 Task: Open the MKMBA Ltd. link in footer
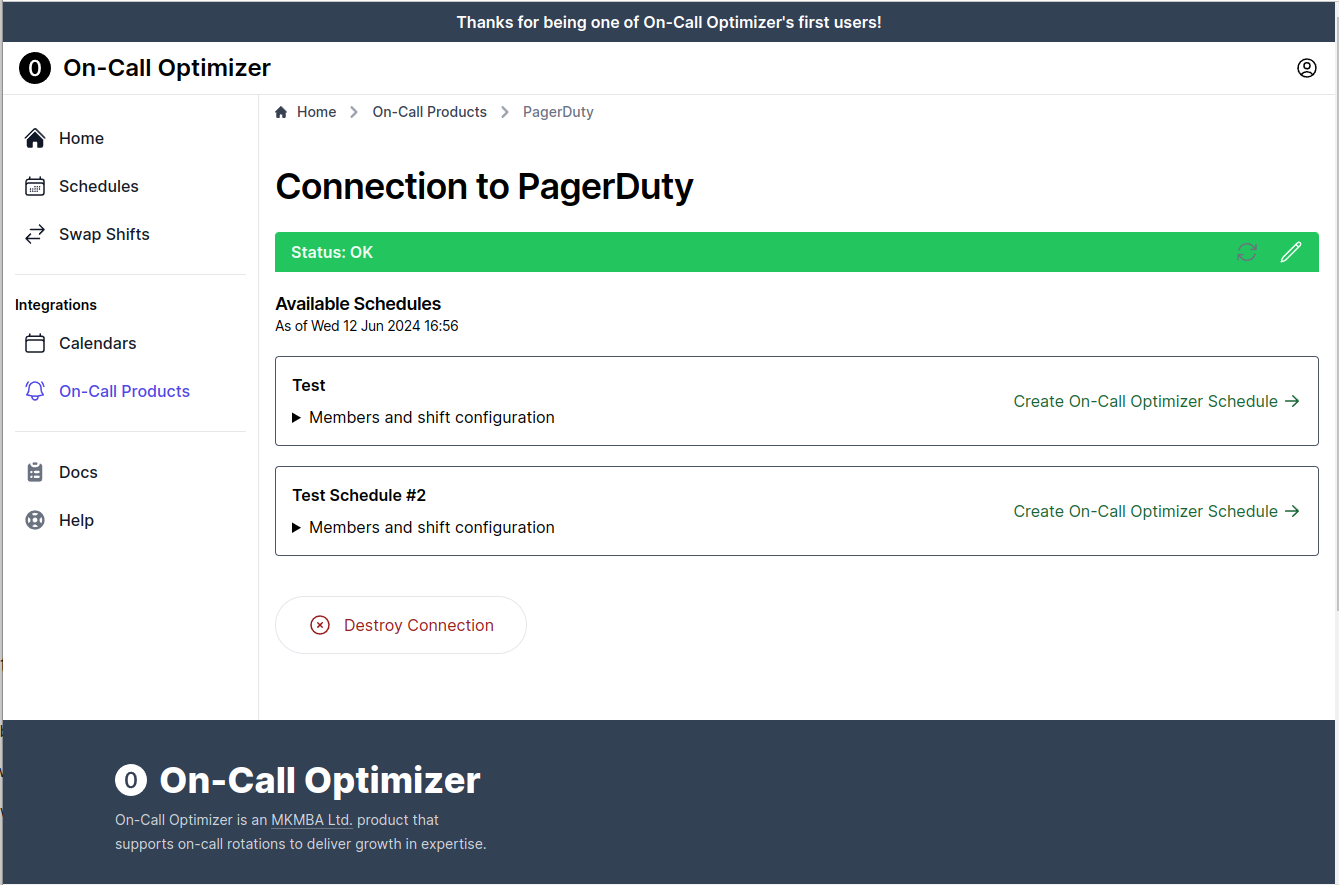(312, 820)
